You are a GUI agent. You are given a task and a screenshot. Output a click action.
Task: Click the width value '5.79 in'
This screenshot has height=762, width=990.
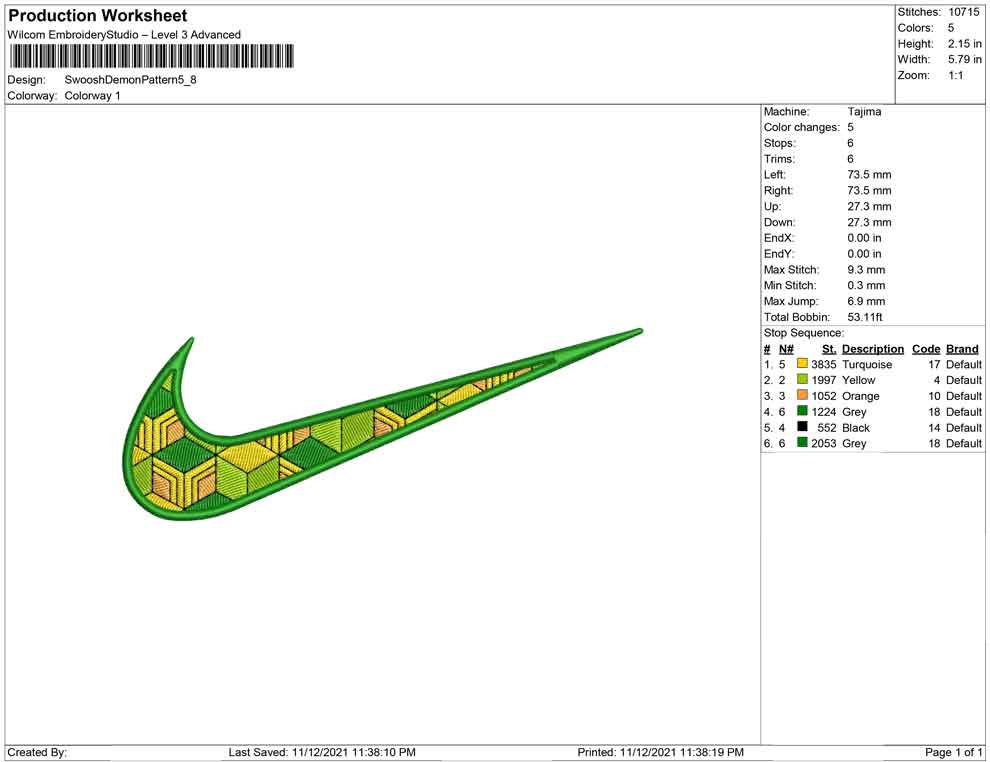[964, 59]
